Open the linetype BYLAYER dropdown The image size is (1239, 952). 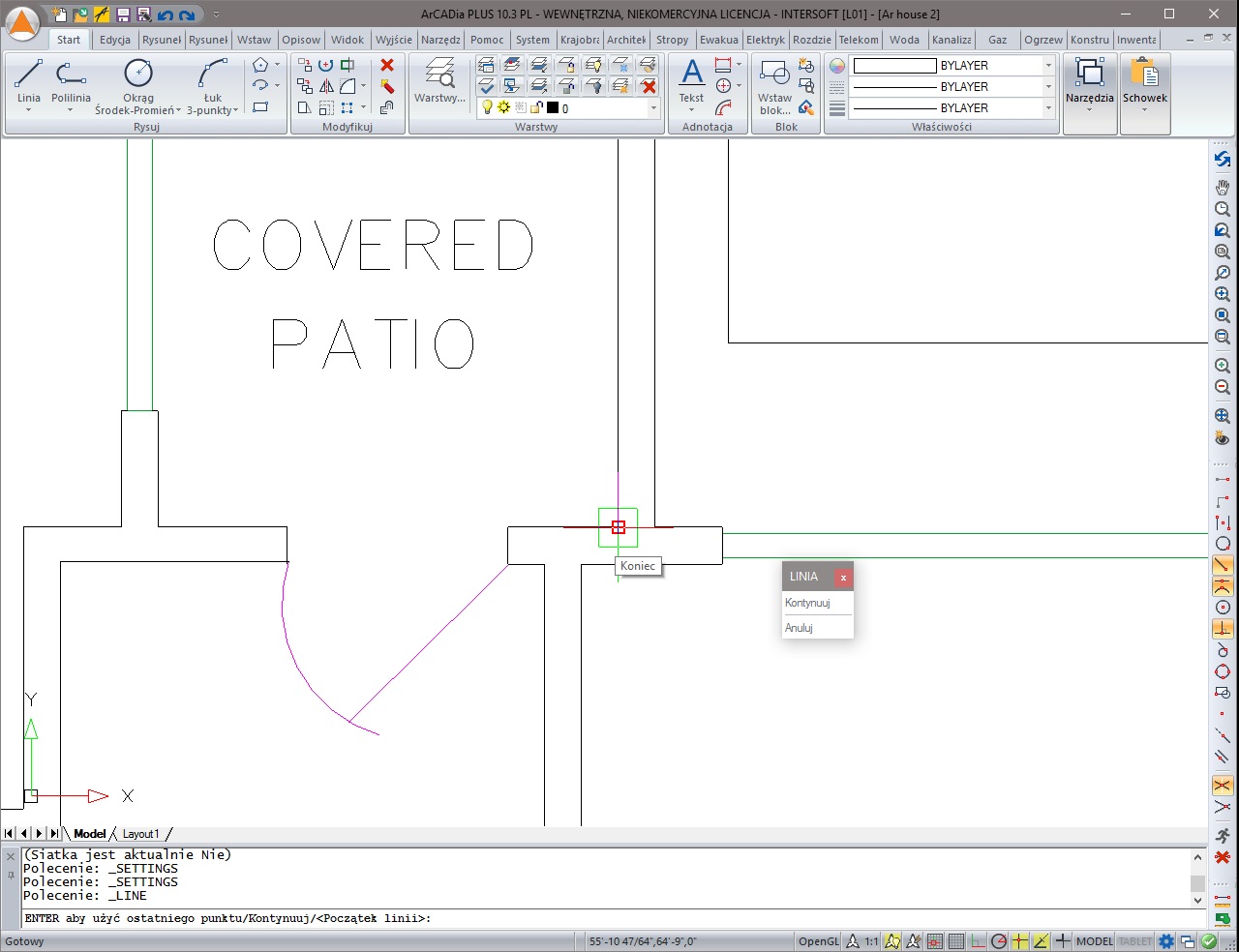coord(1048,87)
